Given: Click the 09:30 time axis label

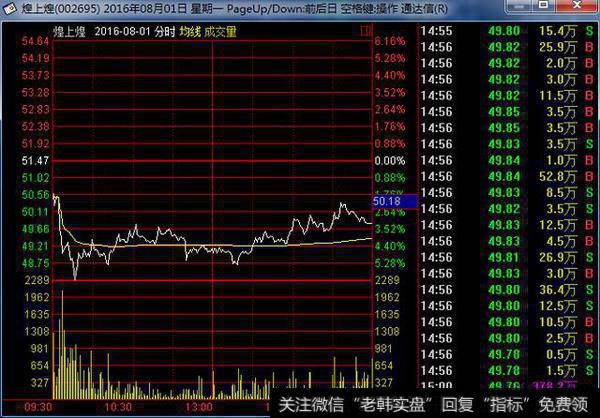Looking at the screenshot, I should click(39, 407).
